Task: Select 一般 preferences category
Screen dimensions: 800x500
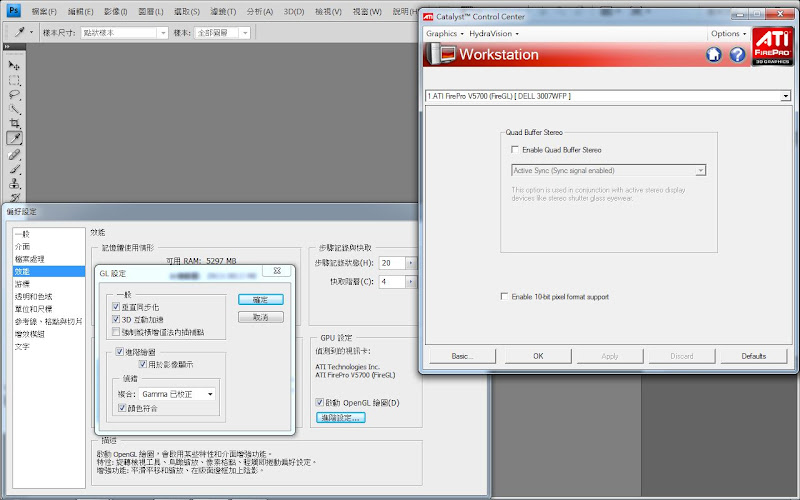Action: 49,234
